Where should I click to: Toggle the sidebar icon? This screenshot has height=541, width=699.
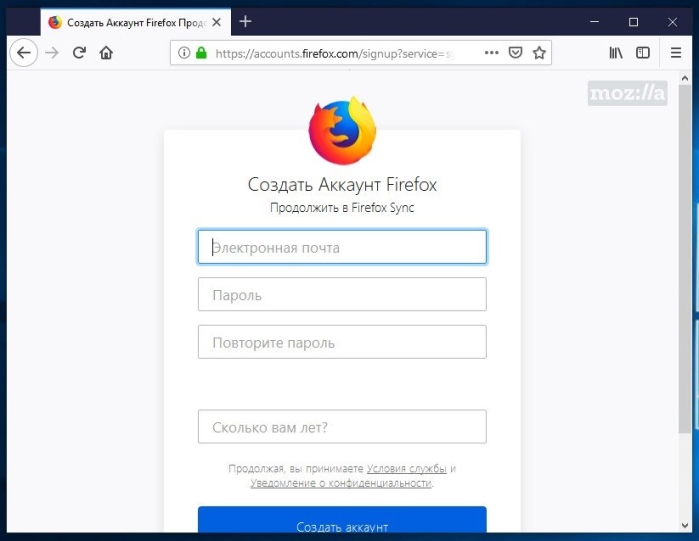642,53
